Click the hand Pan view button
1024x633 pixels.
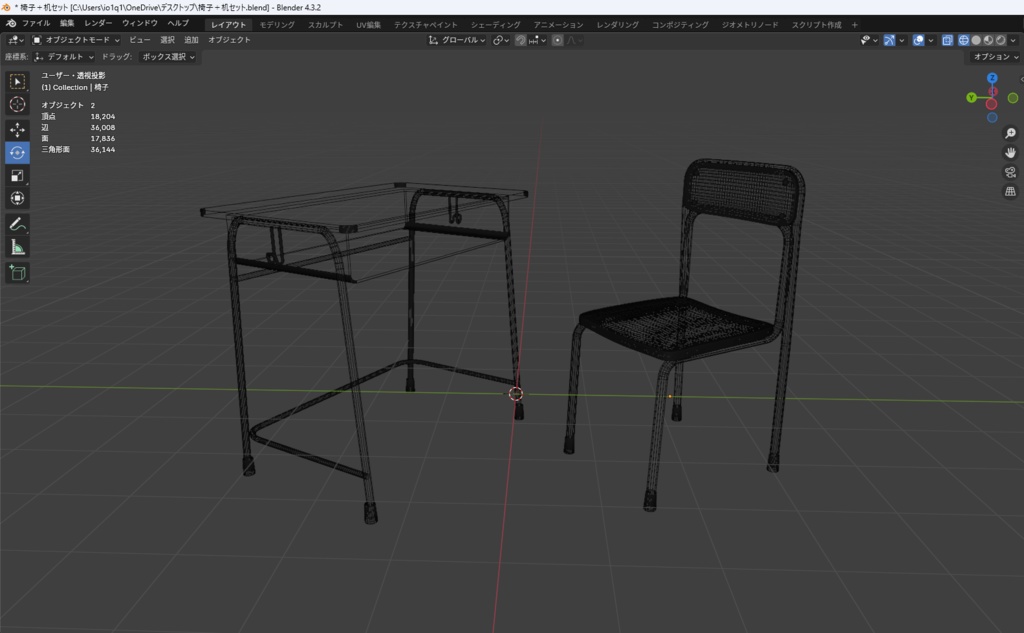1010,153
